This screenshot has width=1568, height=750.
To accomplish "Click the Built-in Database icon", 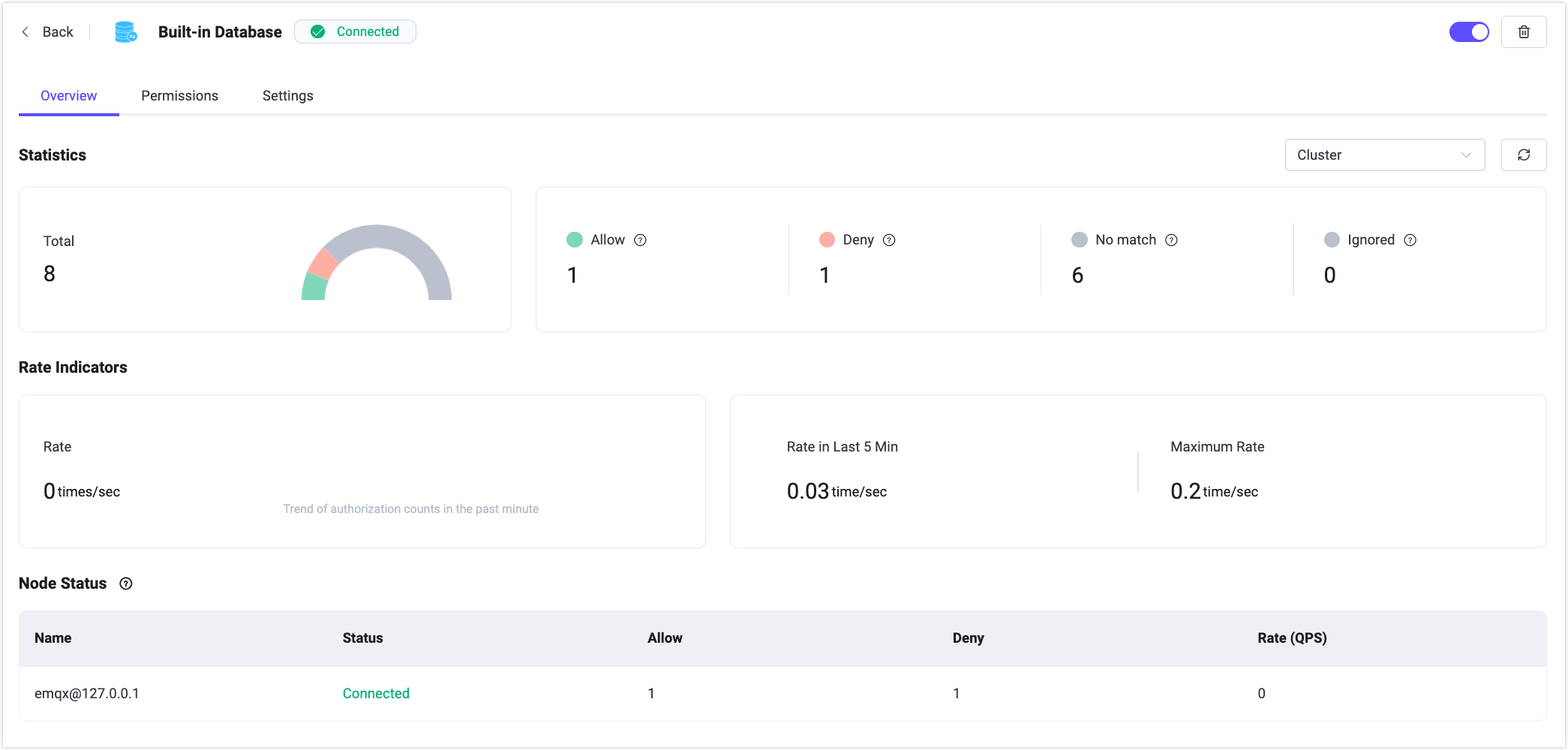I will pos(125,32).
